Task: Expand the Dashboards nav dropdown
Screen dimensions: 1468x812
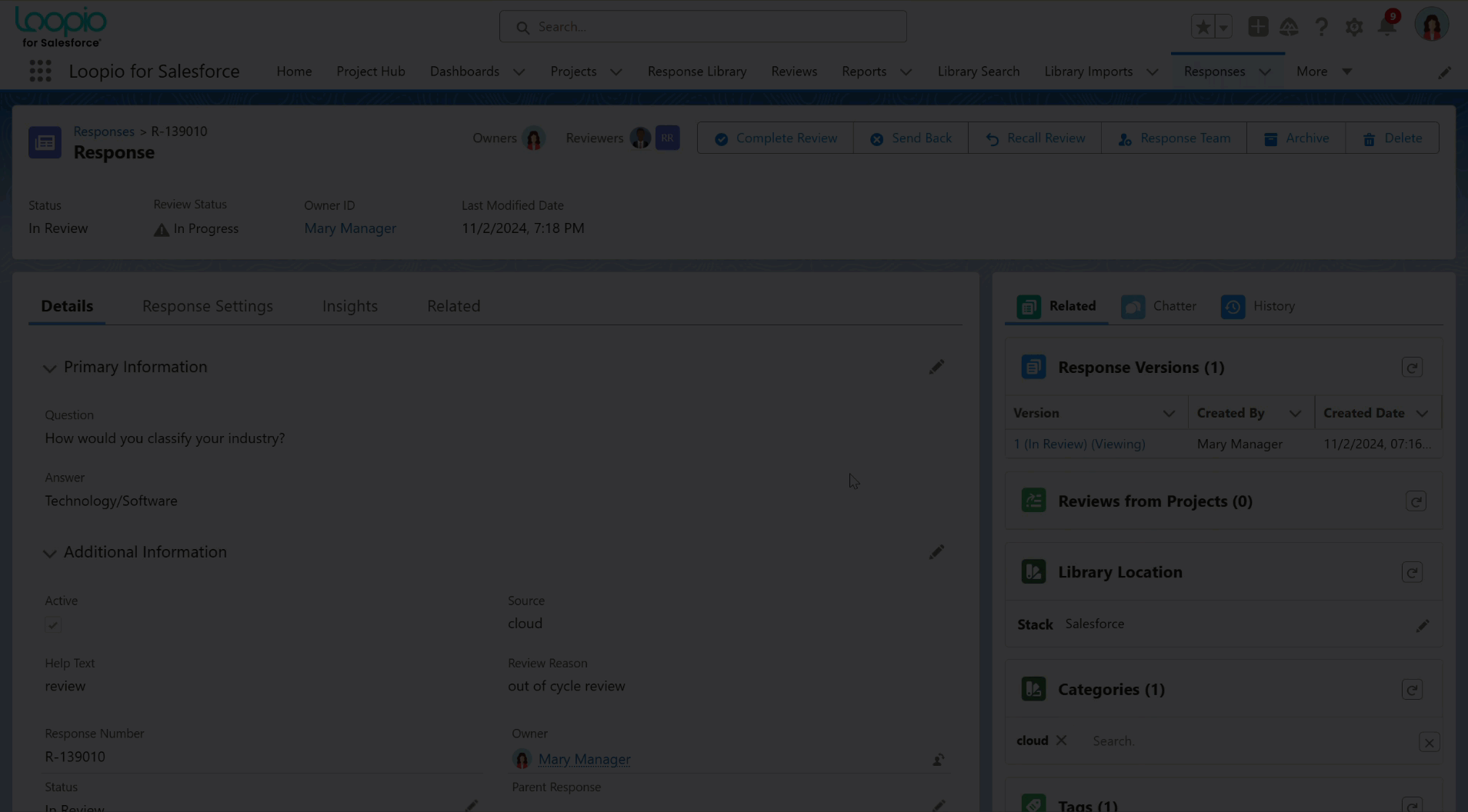Action: (x=519, y=72)
